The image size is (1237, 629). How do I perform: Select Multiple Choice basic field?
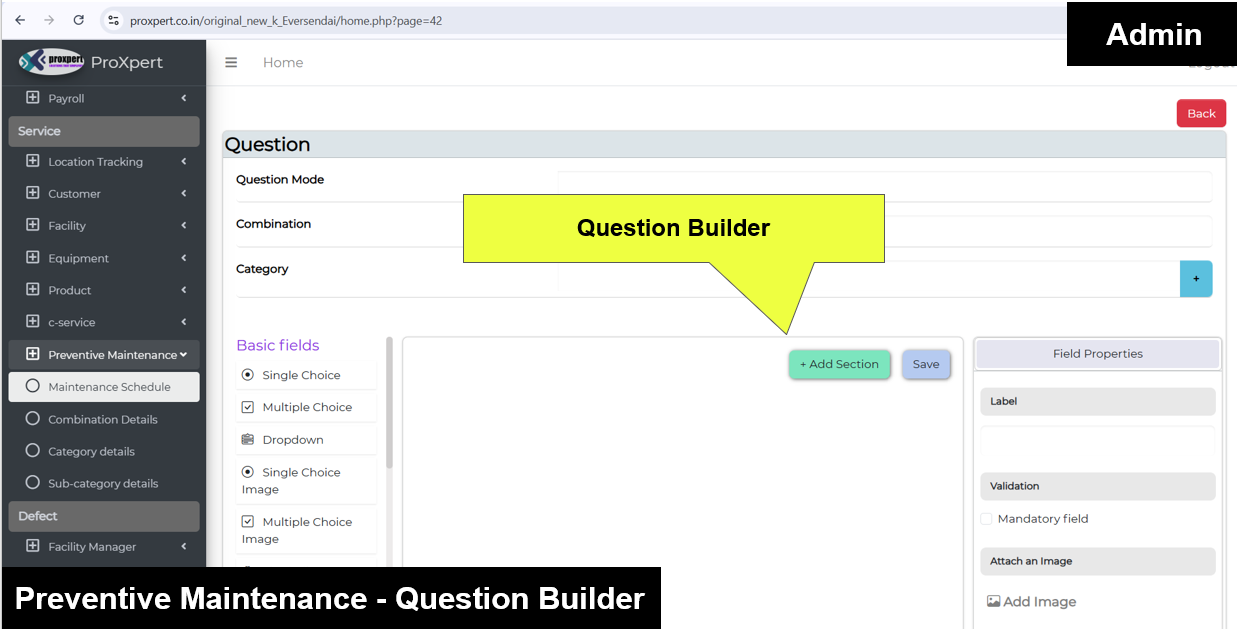306,407
